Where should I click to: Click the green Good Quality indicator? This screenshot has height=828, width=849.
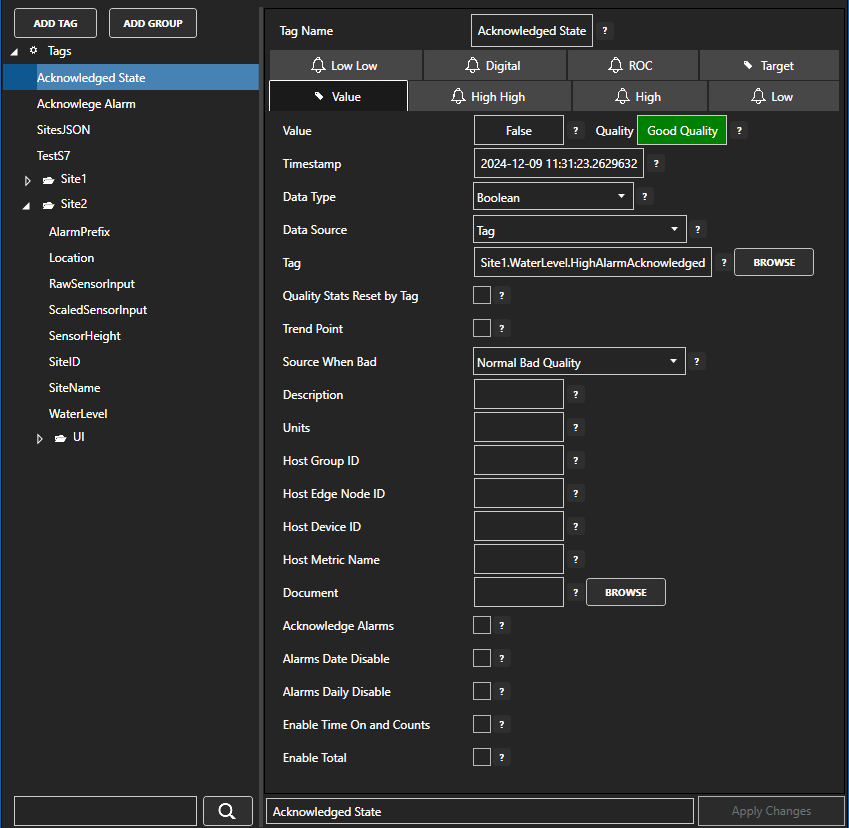[682, 130]
